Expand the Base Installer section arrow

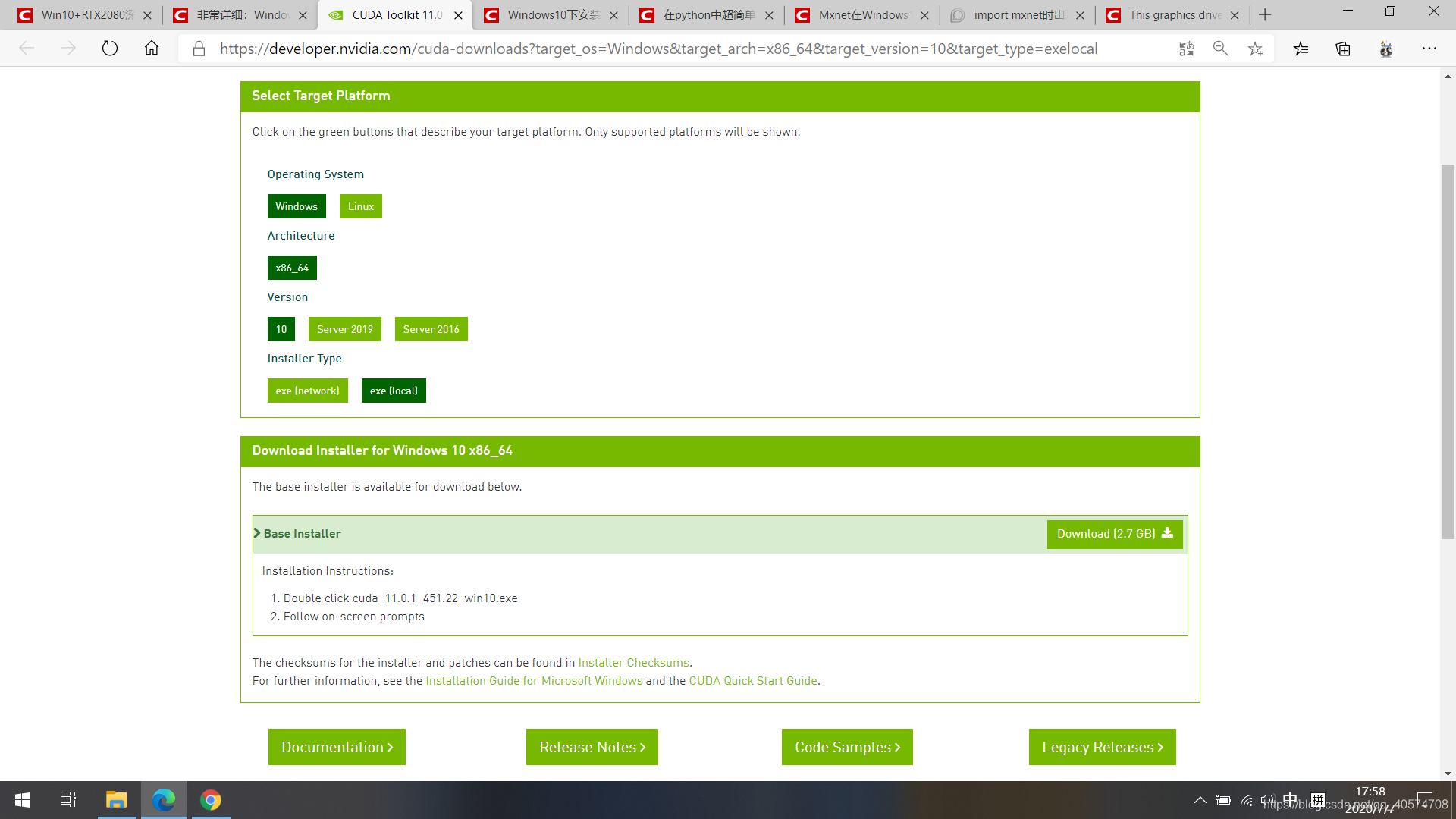tap(257, 533)
